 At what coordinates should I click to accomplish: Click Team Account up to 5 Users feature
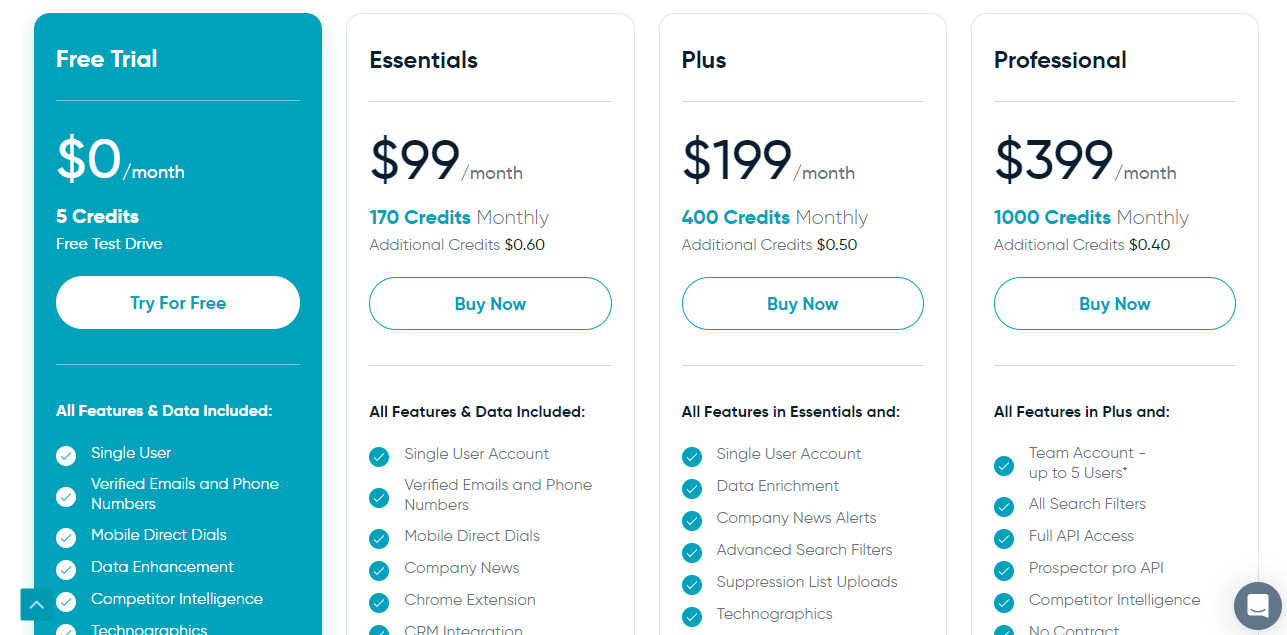pyautogui.click(x=1086, y=463)
